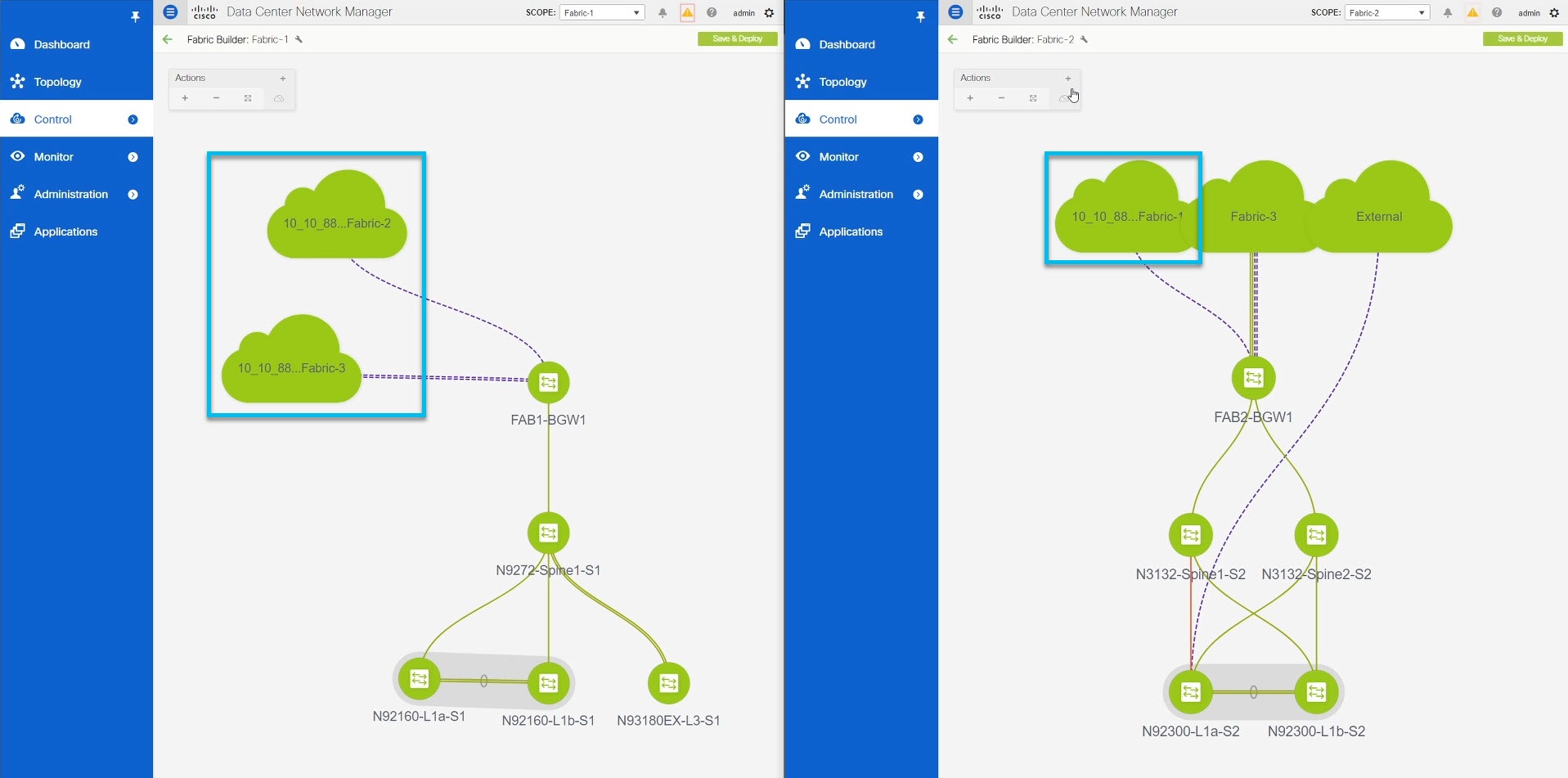Image resolution: width=1568 pixels, height=778 pixels.
Task: Zoom in the Fabric-1 topology
Action: (x=185, y=98)
